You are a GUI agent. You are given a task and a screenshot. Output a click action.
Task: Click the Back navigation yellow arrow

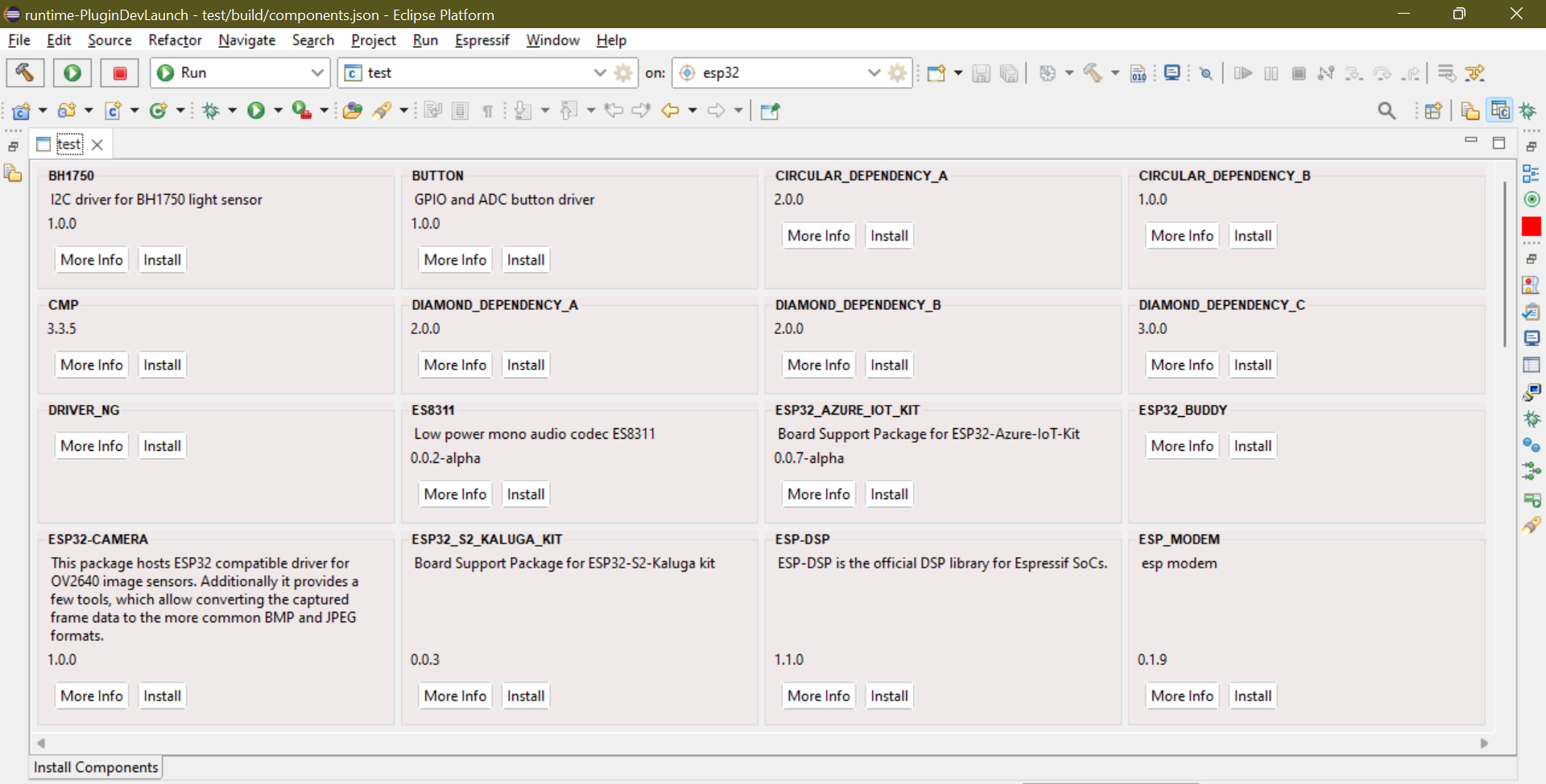[670, 111]
